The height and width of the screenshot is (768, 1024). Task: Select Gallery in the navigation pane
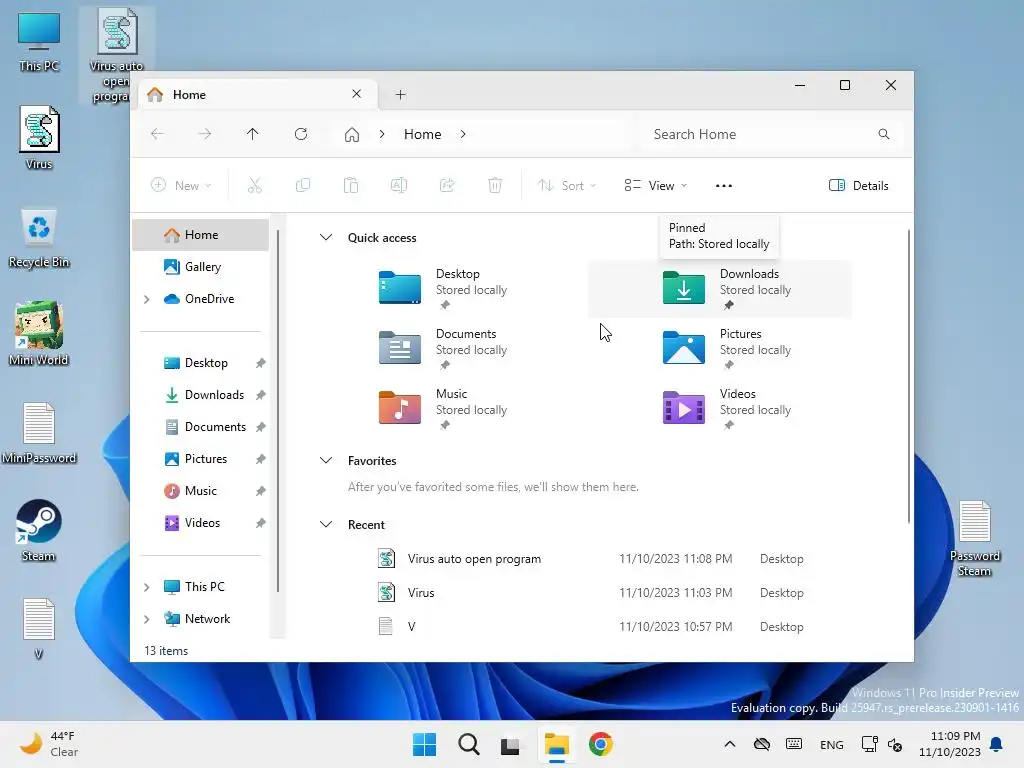(200, 267)
